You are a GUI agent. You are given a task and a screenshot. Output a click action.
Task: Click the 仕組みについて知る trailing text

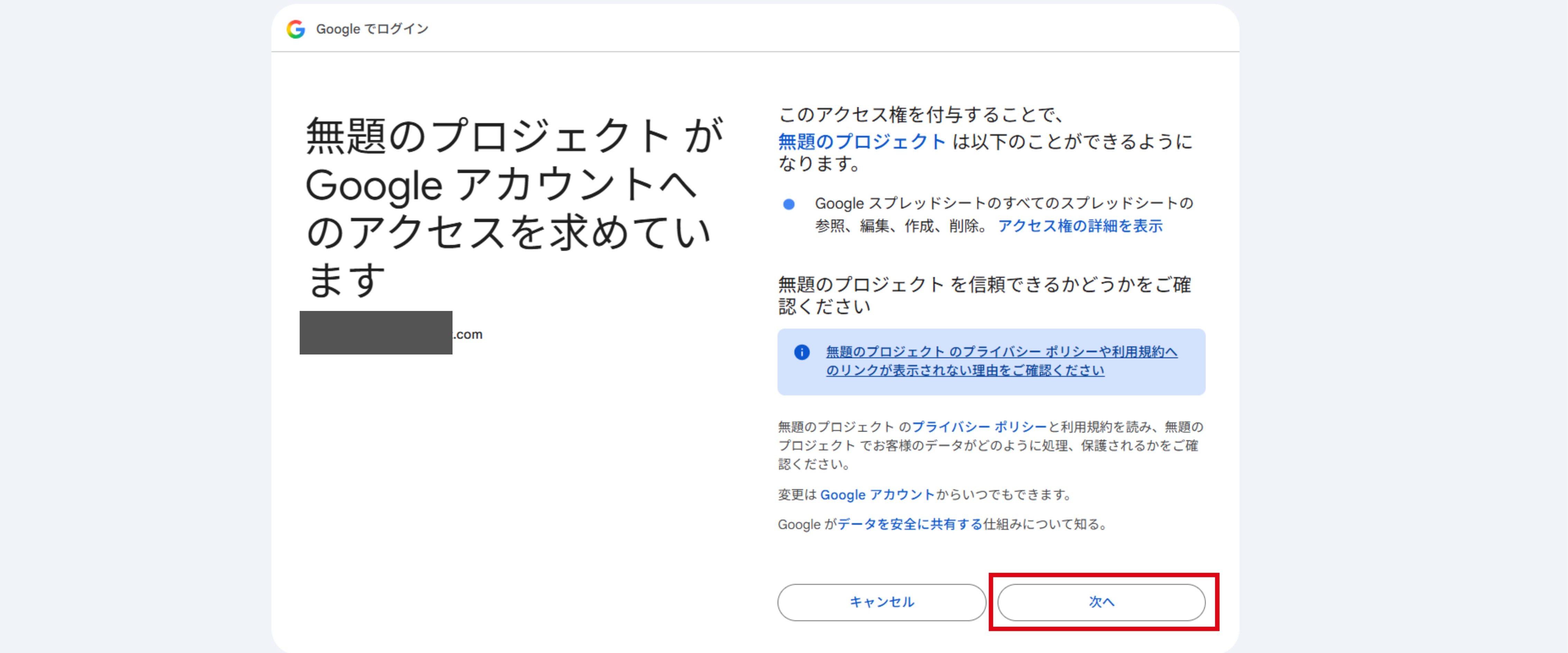click(1045, 524)
